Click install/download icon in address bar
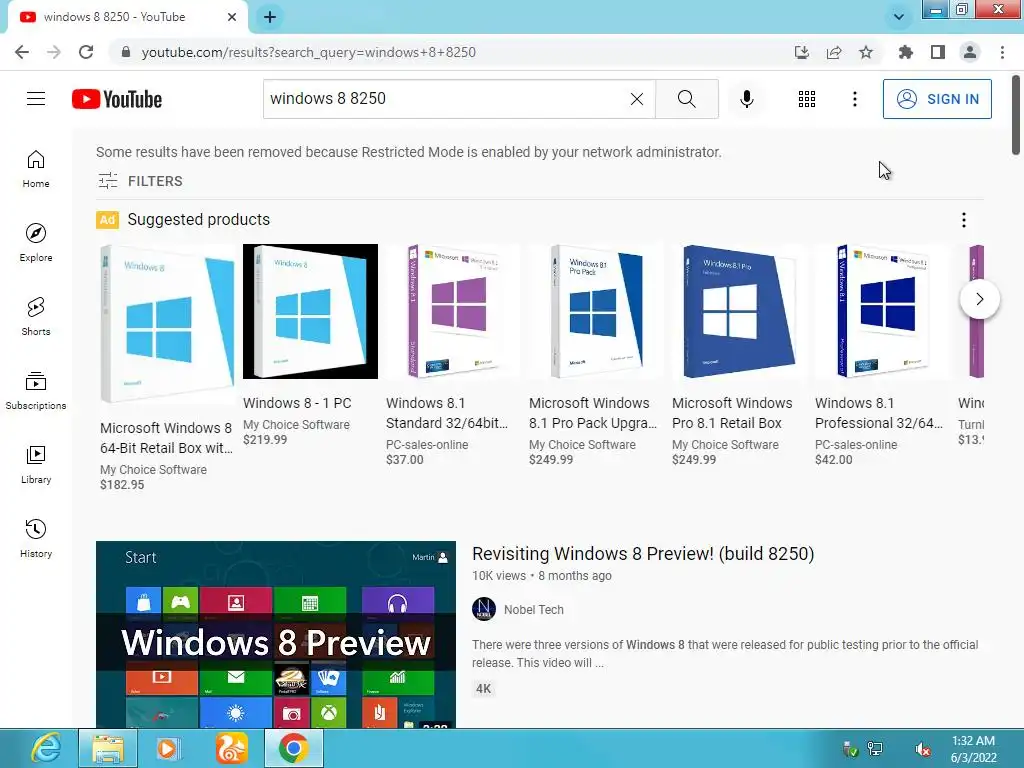Viewport: 1024px width, 768px height. 802,52
